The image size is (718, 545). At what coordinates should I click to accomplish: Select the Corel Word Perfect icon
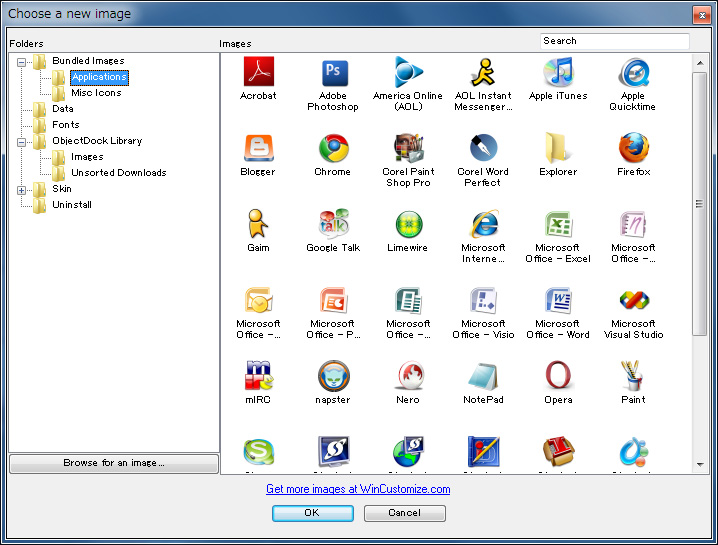pyautogui.click(x=484, y=147)
